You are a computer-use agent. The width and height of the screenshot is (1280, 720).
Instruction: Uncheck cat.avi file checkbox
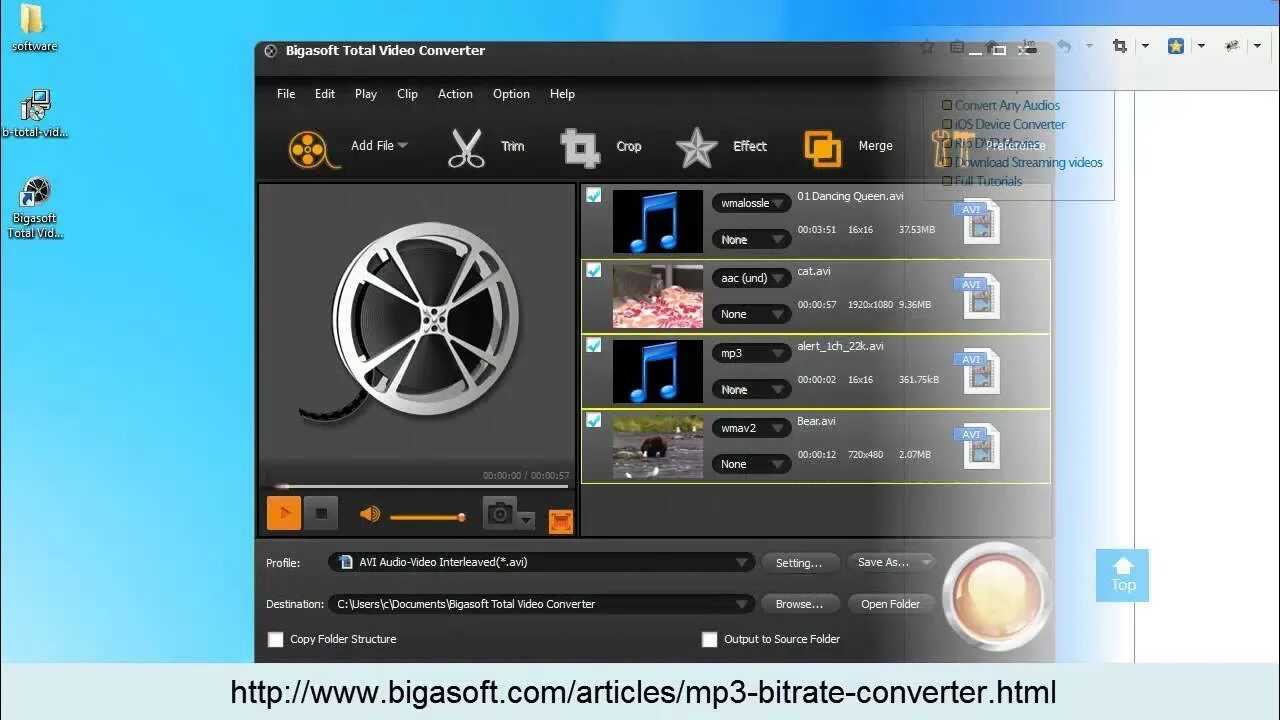(x=594, y=271)
